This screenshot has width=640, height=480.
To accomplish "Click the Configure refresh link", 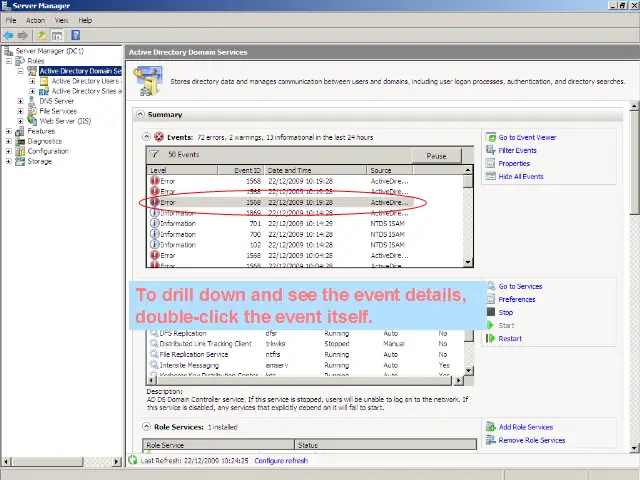I will [x=281, y=461].
